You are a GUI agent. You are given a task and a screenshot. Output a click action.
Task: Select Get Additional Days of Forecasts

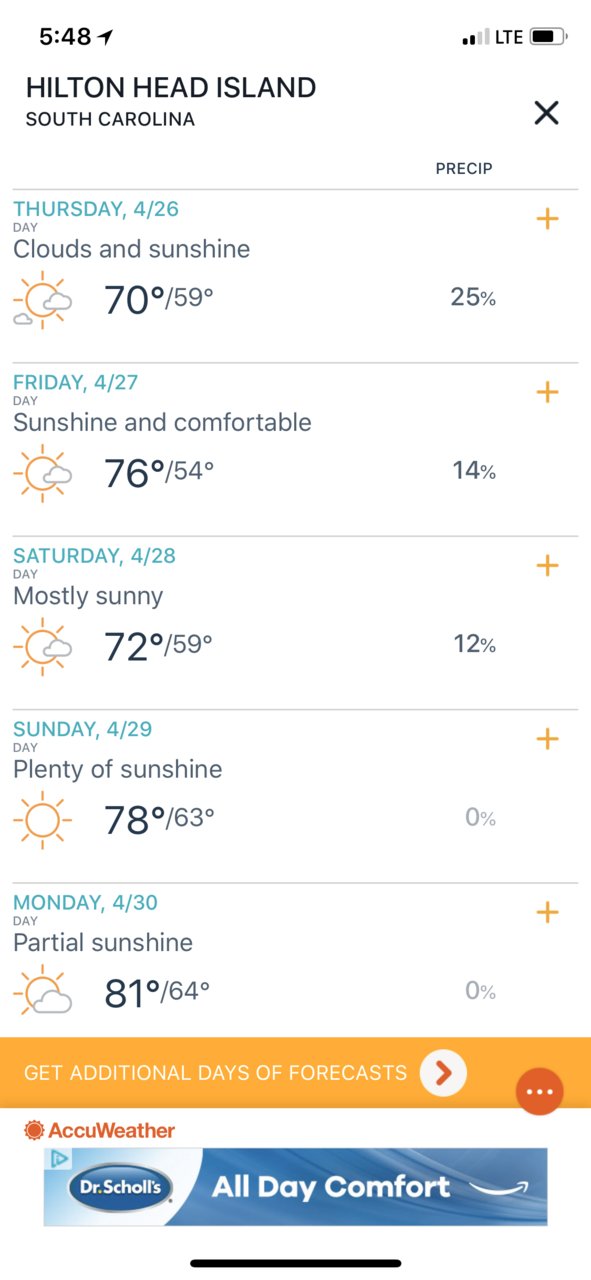215,1073
